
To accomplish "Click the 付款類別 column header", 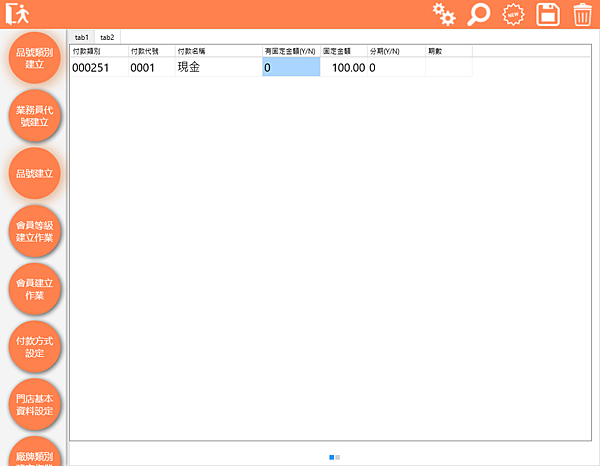I will [99, 51].
